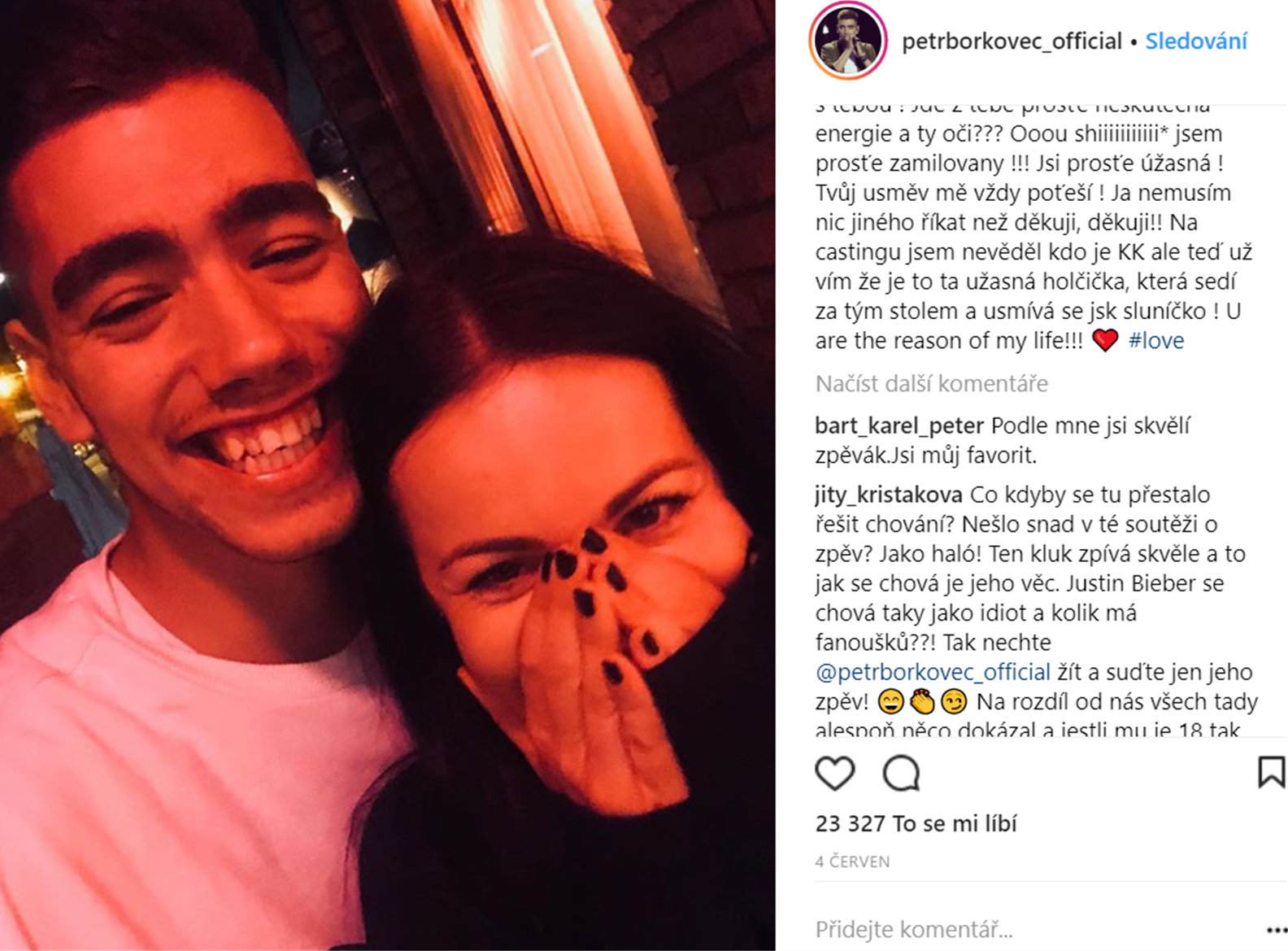Click the smiling emoji in jity_kristakova comment
The width and height of the screenshot is (1288, 951).
[891, 701]
